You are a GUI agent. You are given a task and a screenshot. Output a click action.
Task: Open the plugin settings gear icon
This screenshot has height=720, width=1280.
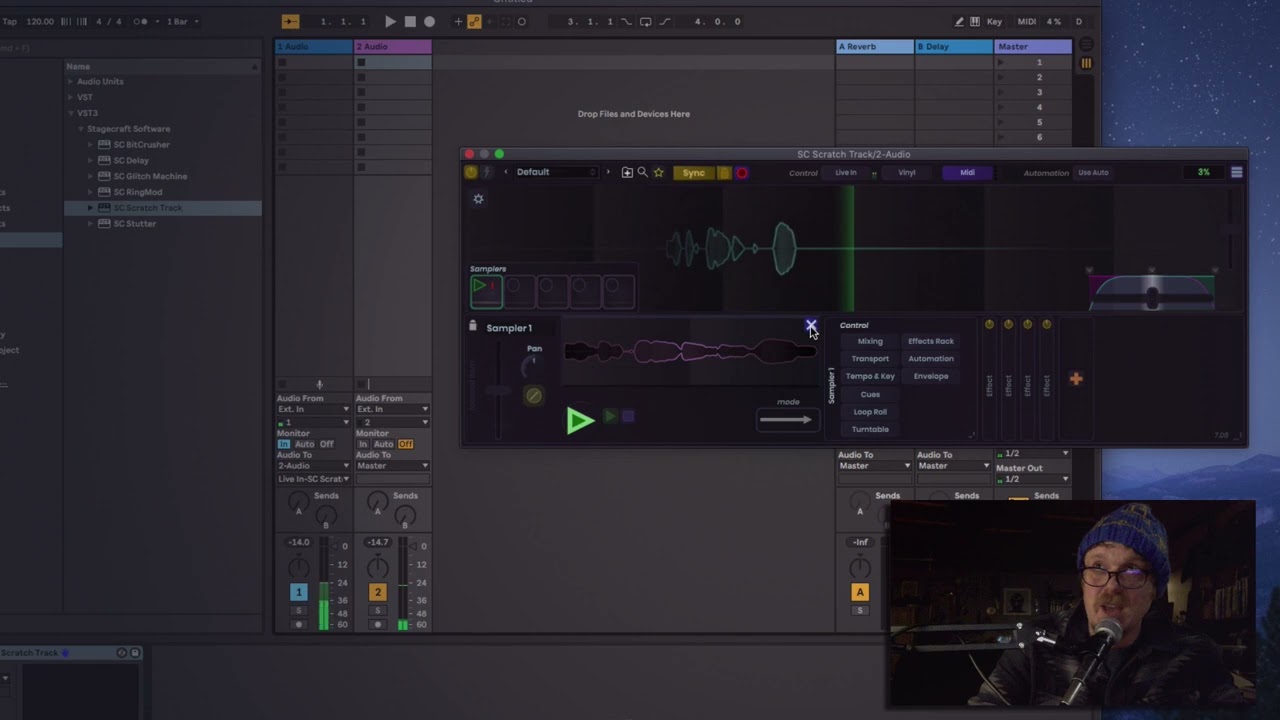tap(478, 199)
